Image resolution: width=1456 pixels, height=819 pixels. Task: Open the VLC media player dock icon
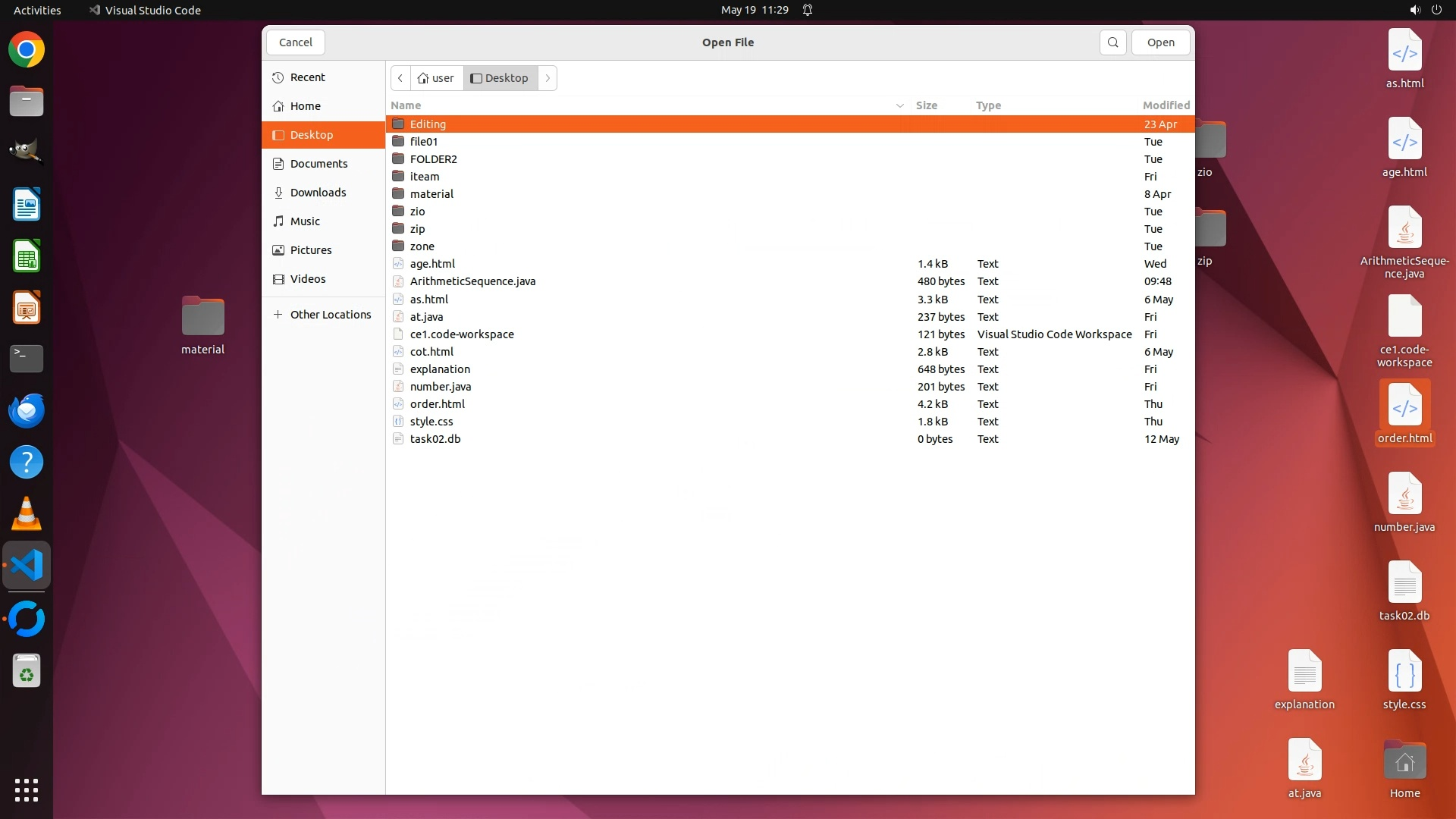point(27,514)
